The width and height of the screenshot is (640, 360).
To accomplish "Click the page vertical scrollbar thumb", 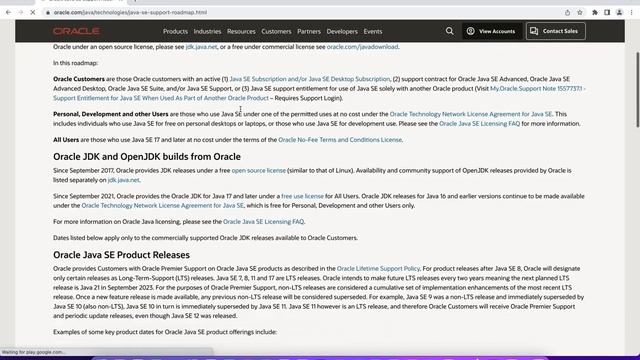I will click(638, 90).
